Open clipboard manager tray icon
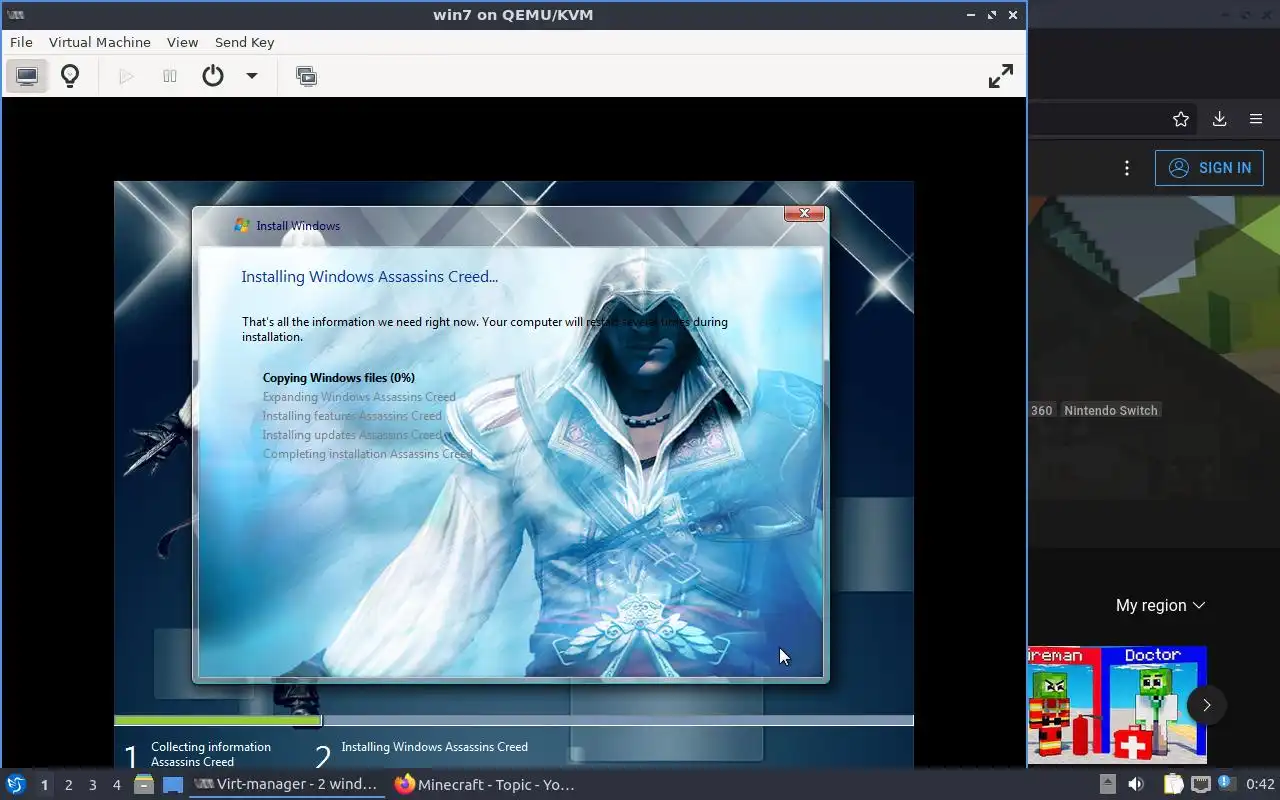 1172,785
